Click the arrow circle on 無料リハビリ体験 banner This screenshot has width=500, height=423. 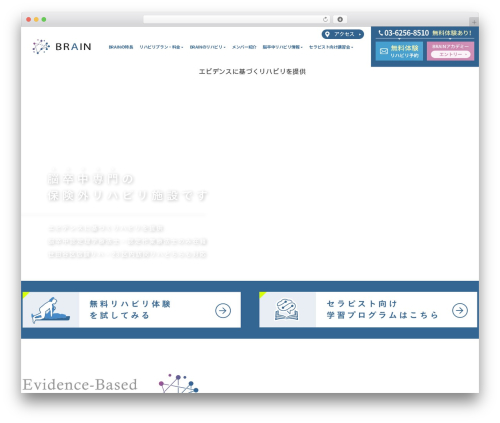(x=223, y=311)
